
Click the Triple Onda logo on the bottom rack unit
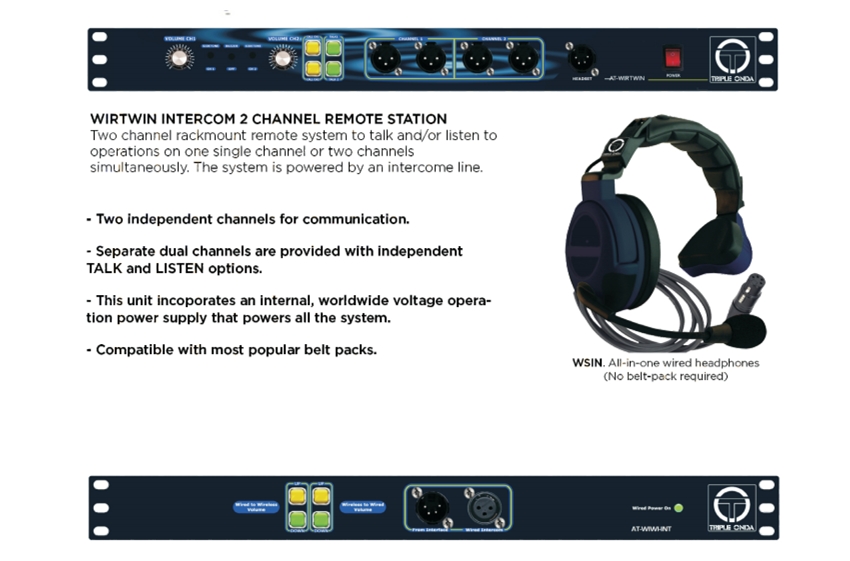pyautogui.click(x=732, y=508)
